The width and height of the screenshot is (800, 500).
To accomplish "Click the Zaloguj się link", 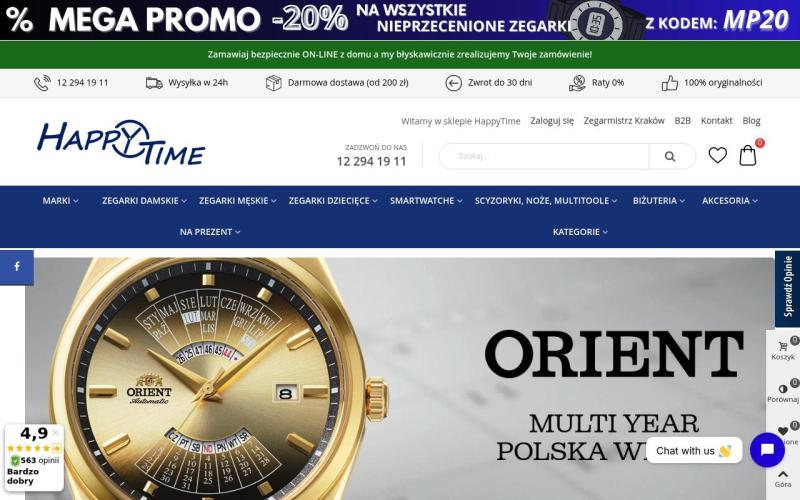I will click(552, 121).
